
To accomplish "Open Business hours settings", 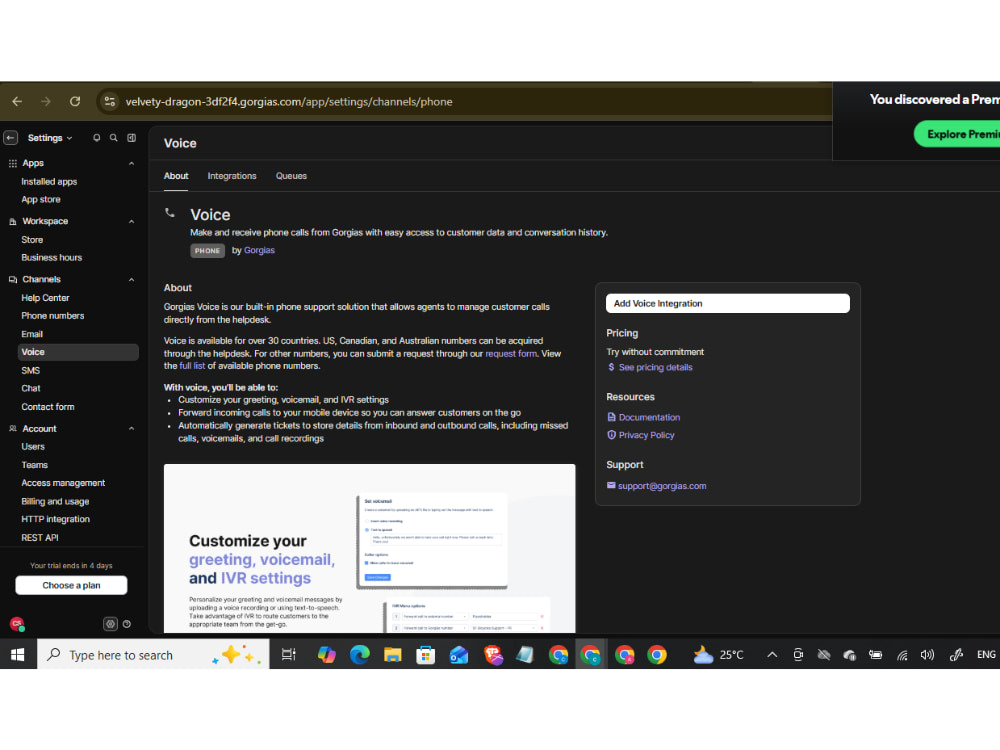I will click(x=52, y=258).
